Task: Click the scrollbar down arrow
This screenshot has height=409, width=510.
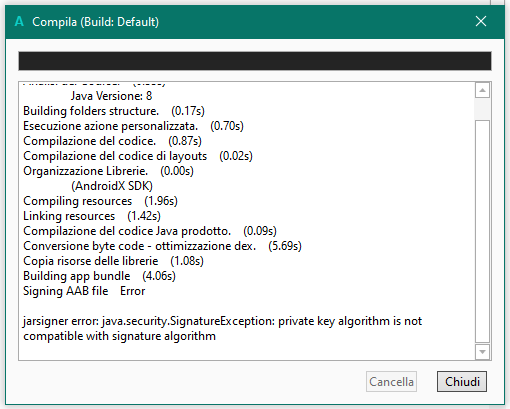Action: [482, 352]
